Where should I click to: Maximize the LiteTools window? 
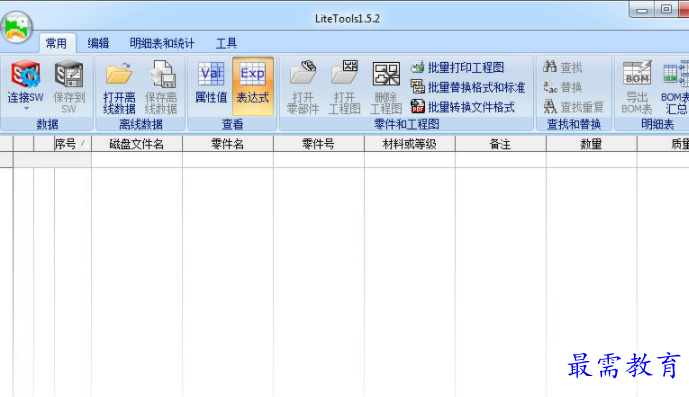666,10
